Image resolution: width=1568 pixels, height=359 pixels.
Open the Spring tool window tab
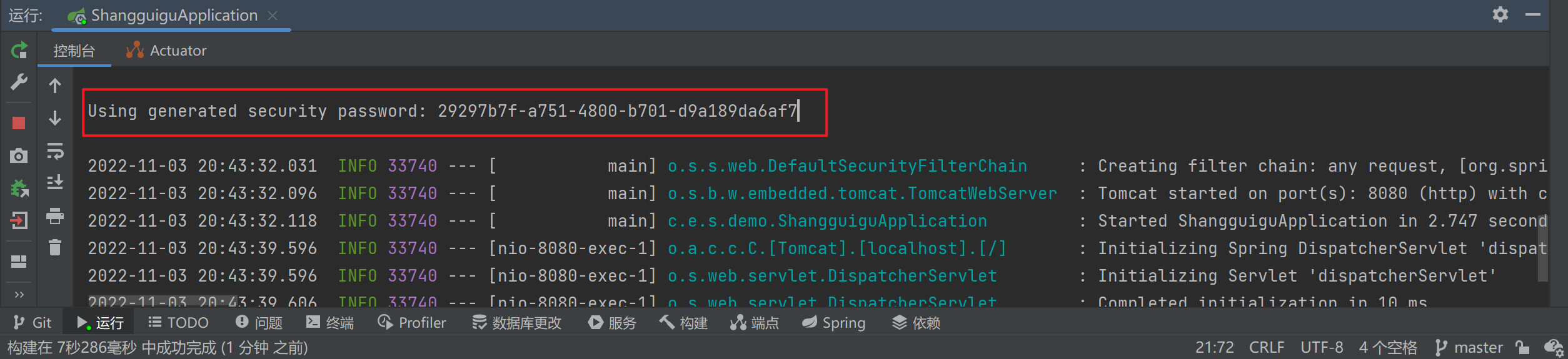pos(833,323)
